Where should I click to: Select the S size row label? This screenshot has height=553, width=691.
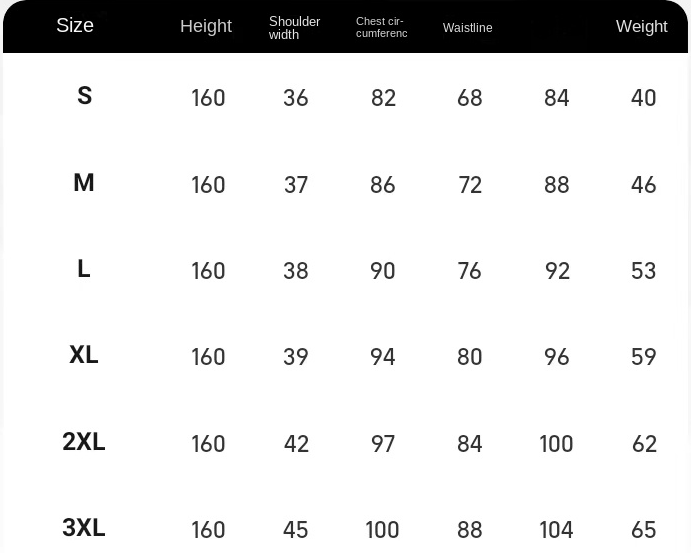85,96
